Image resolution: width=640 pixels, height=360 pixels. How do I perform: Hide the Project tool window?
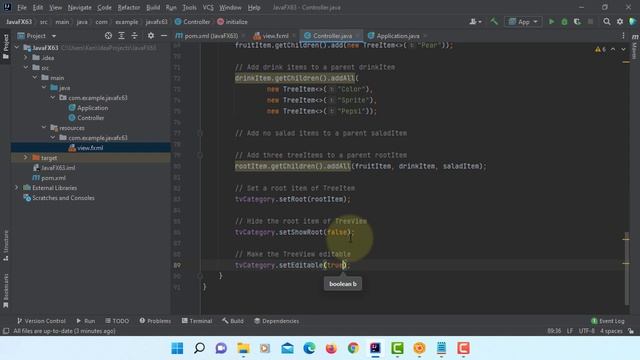click(x=164, y=36)
